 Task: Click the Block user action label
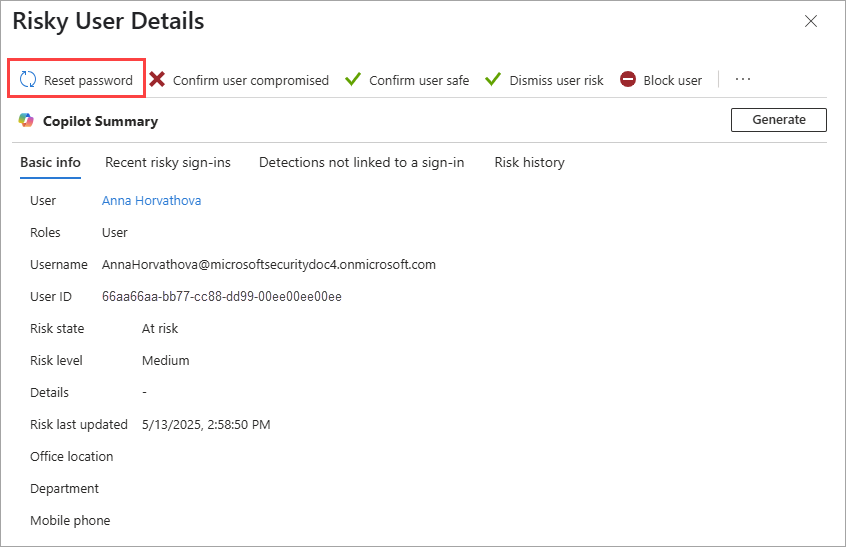pos(672,81)
